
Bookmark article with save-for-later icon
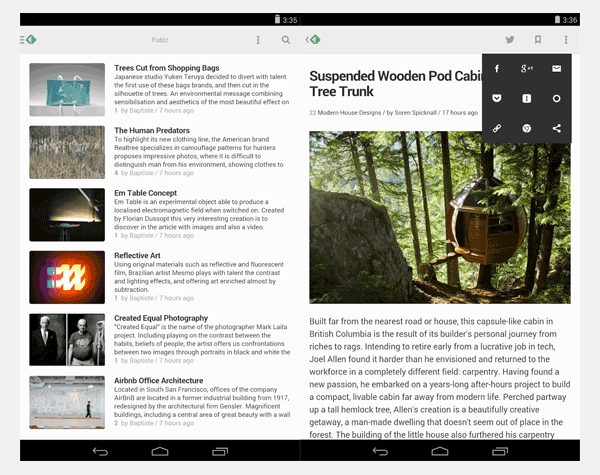coord(538,40)
